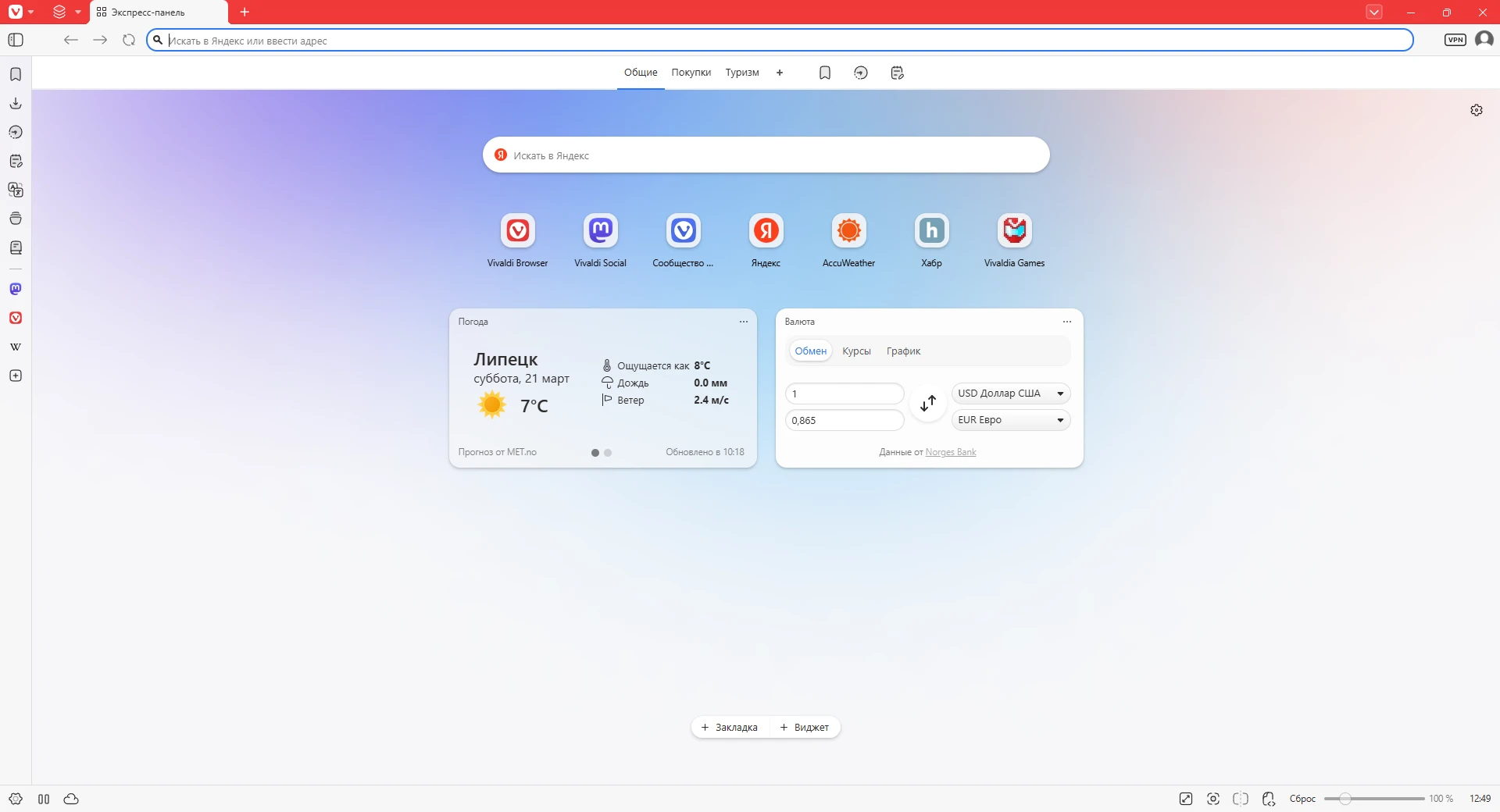Open the Translate panel in sidebar
Viewport: 1500px width, 812px height.
coord(16,190)
